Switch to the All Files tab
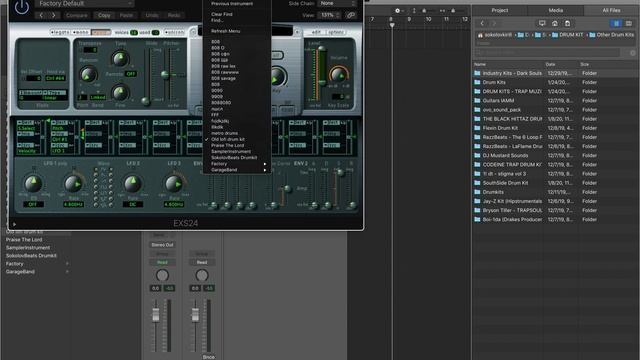Image resolution: width=640 pixels, height=360 pixels. pyautogui.click(x=611, y=11)
